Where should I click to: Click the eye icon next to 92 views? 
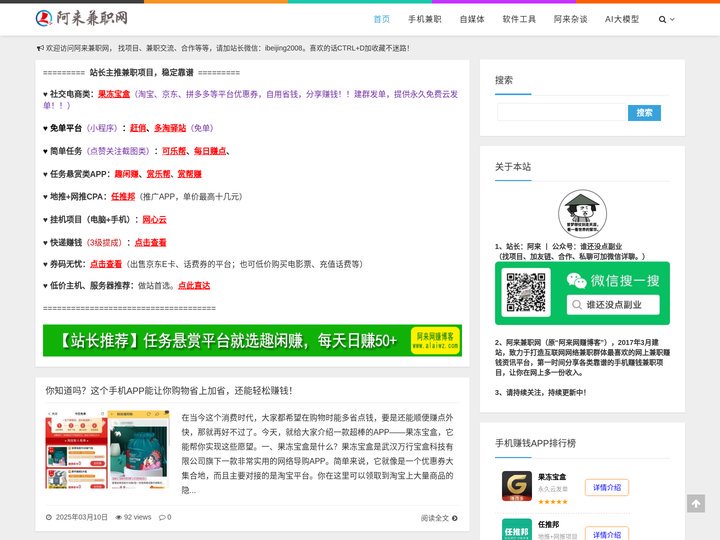tap(118, 518)
